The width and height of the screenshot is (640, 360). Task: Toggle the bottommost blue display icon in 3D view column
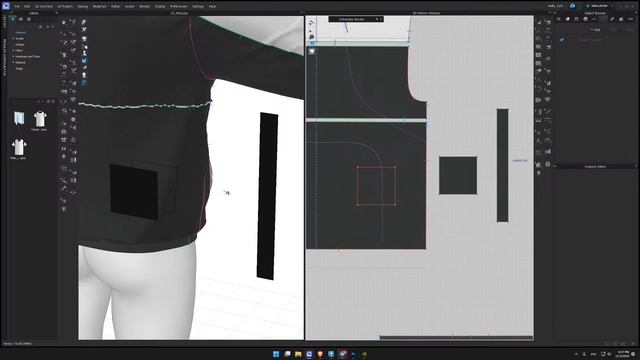(84, 82)
